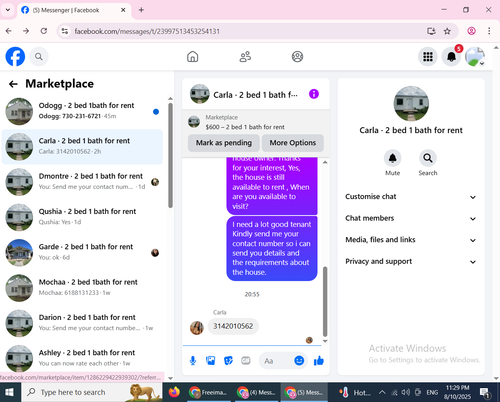
Task: Click Mark as pending button
Action: coord(223,143)
